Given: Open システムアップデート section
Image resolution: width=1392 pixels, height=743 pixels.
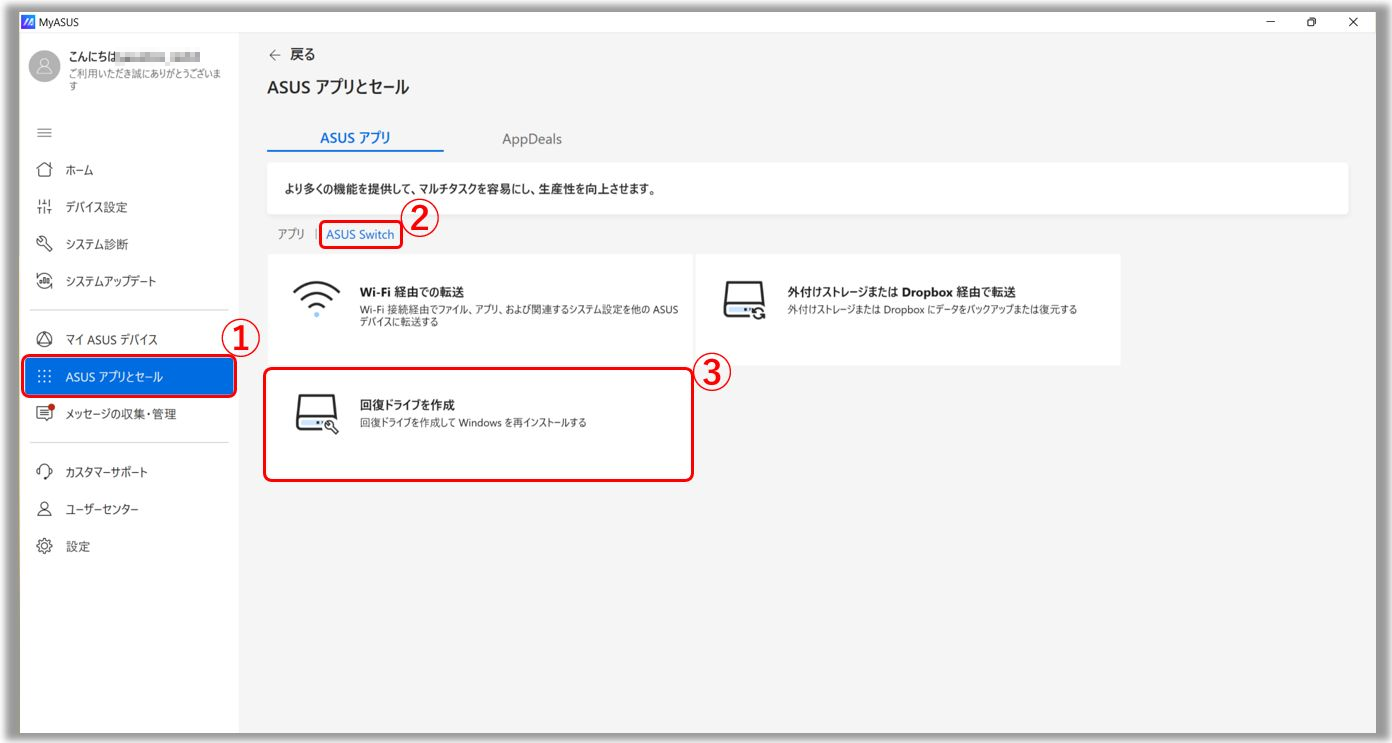Looking at the screenshot, I should pyautogui.click(x=128, y=281).
